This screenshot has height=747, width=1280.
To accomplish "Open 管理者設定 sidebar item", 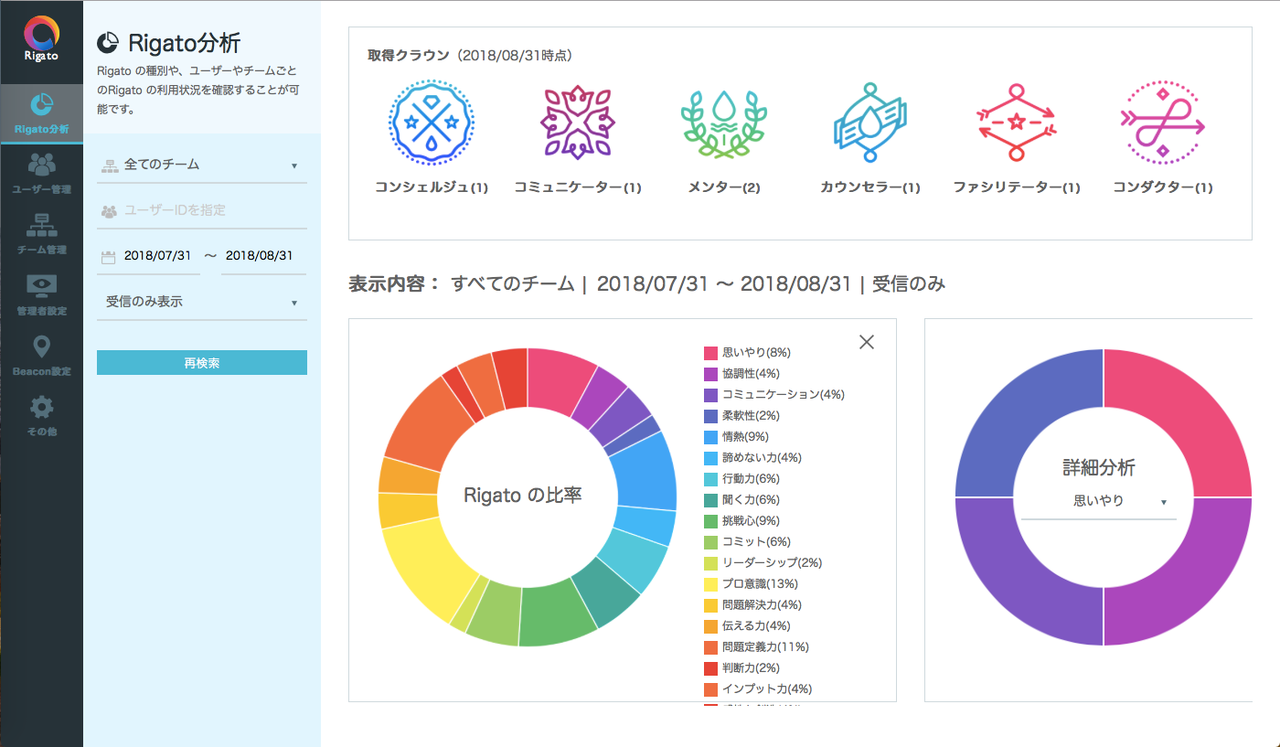I will pyautogui.click(x=42, y=294).
